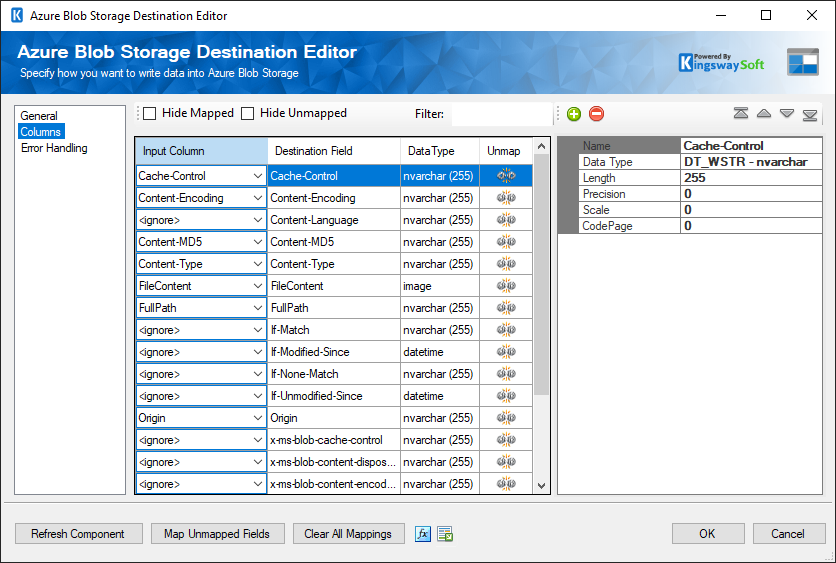This screenshot has height=563, width=836.
Task: Unmap the Origin field
Action: [x=506, y=417]
